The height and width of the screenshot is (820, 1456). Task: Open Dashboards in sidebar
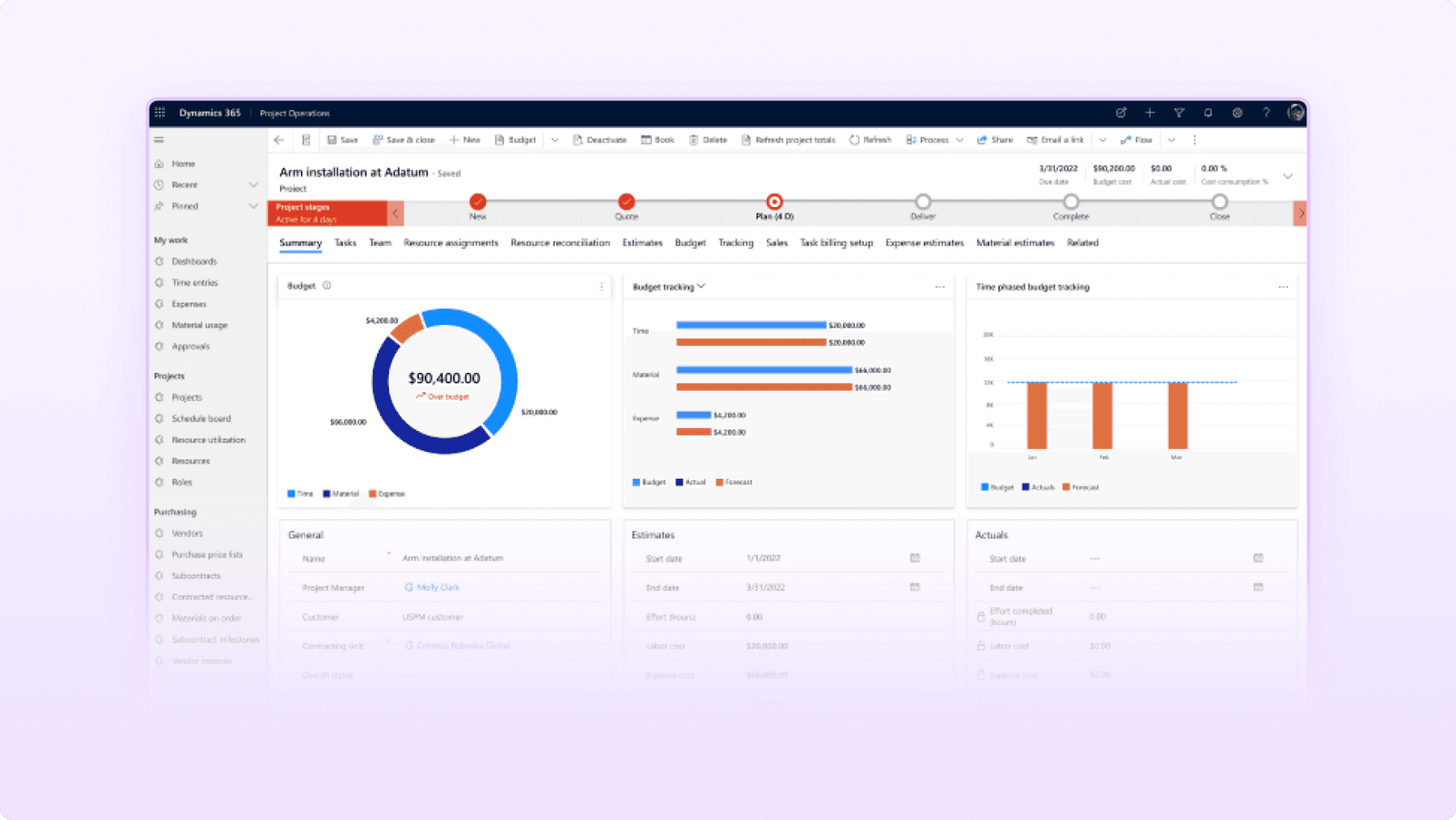[x=194, y=261]
